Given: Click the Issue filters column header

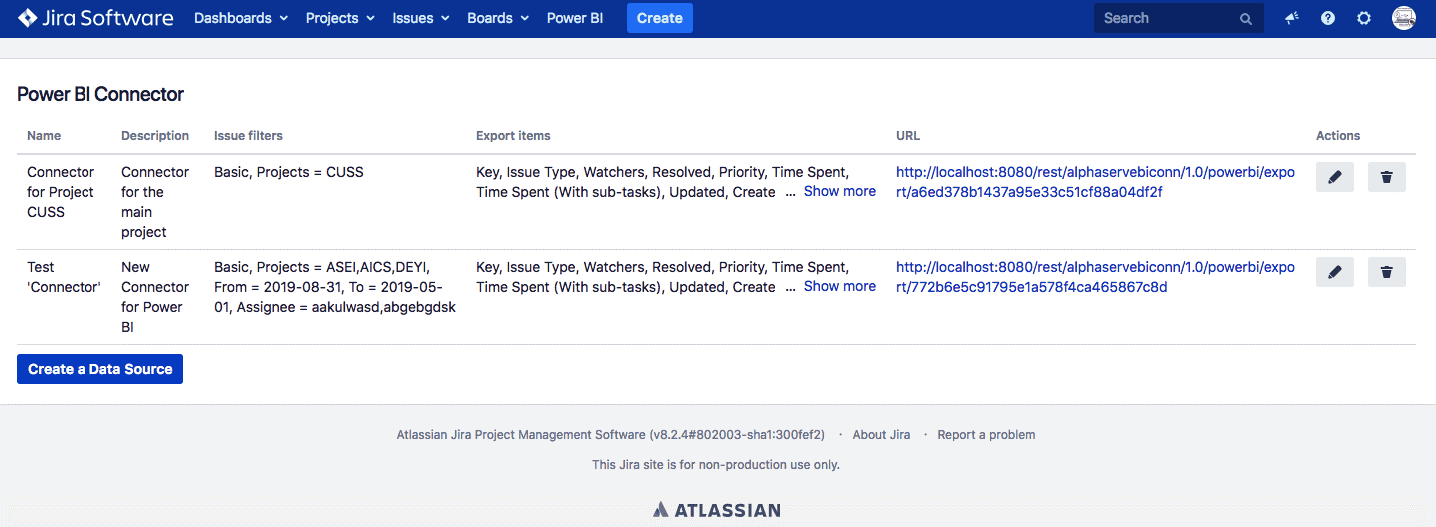Looking at the screenshot, I should pos(248,136).
